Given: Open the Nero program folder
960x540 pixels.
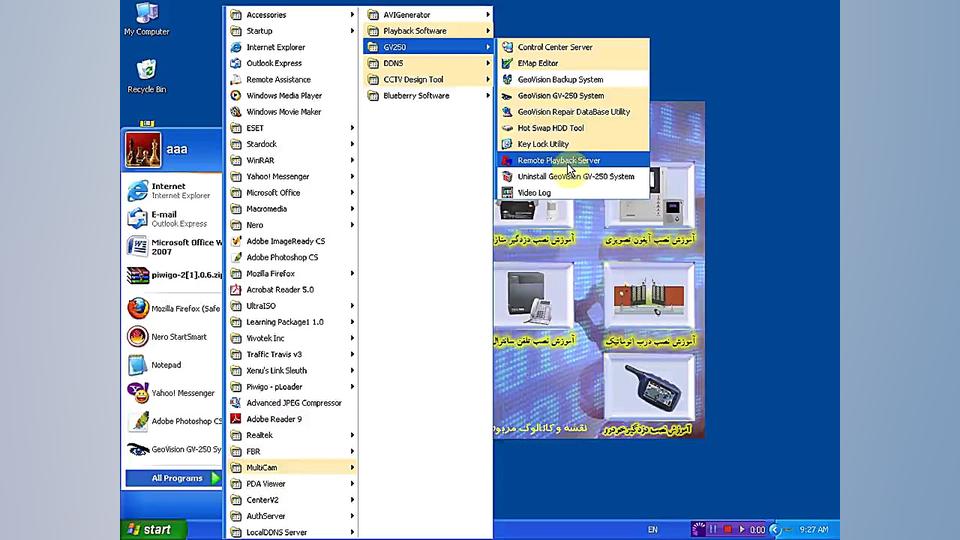Looking at the screenshot, I should click(291, 225).
